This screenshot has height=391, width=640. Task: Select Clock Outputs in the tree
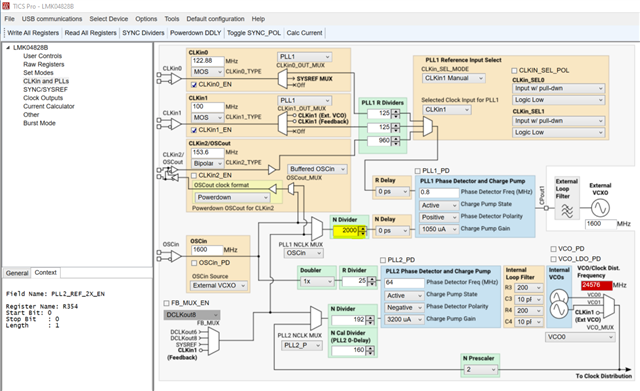click(x=43, y=98)
